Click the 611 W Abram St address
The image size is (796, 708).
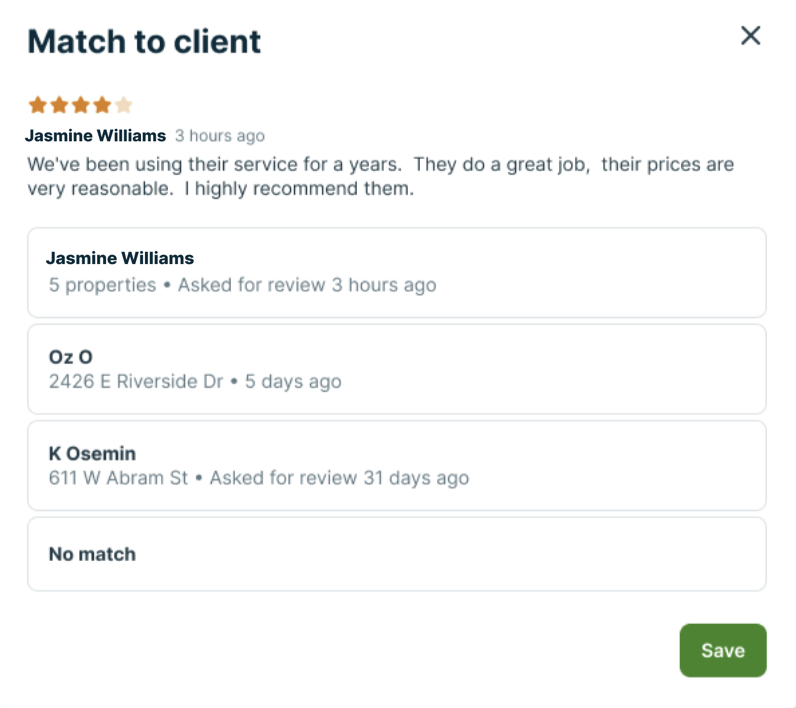click(x=119, y=478)
